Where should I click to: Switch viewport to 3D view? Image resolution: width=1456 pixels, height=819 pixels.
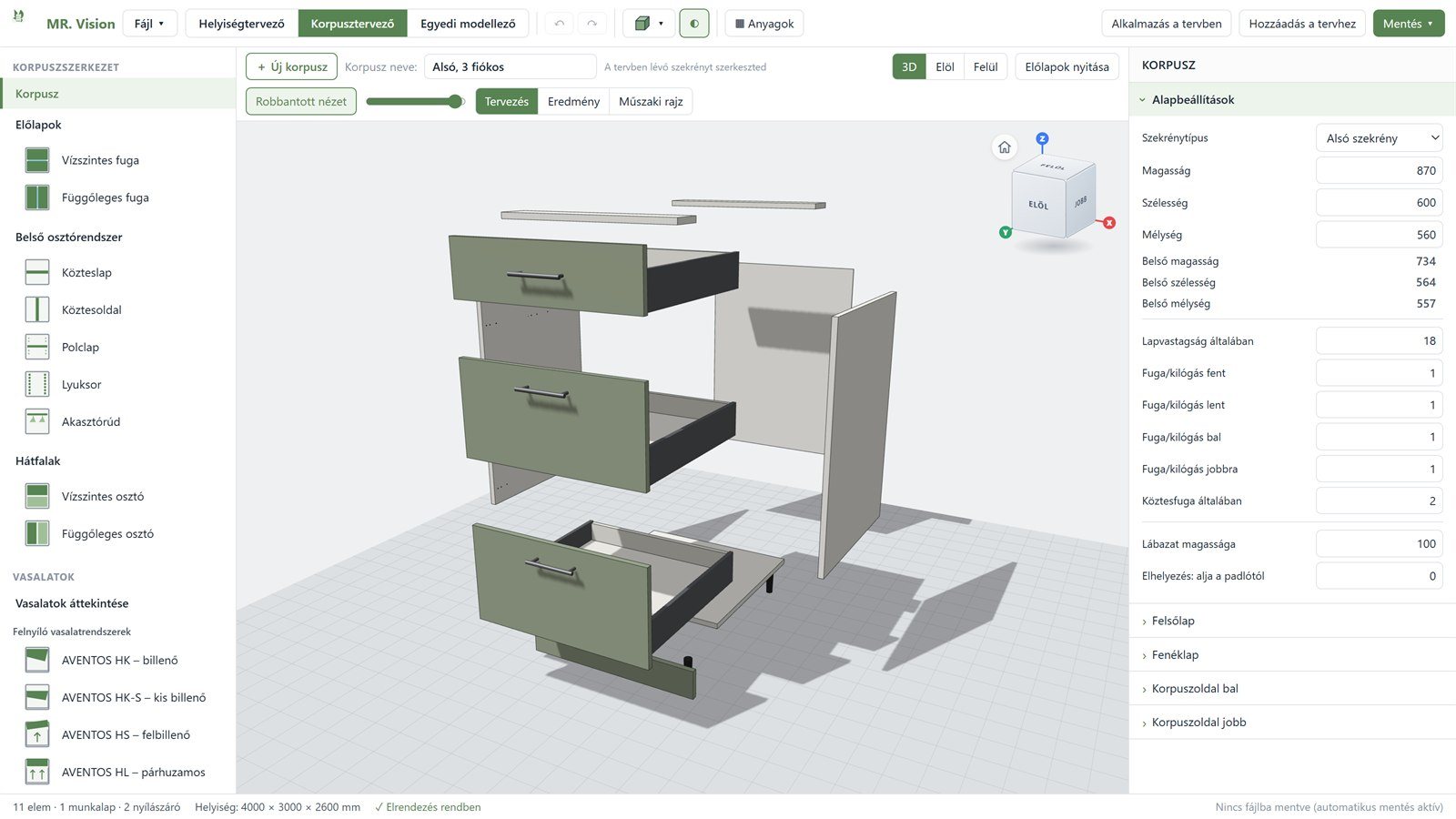pos(909,66)
